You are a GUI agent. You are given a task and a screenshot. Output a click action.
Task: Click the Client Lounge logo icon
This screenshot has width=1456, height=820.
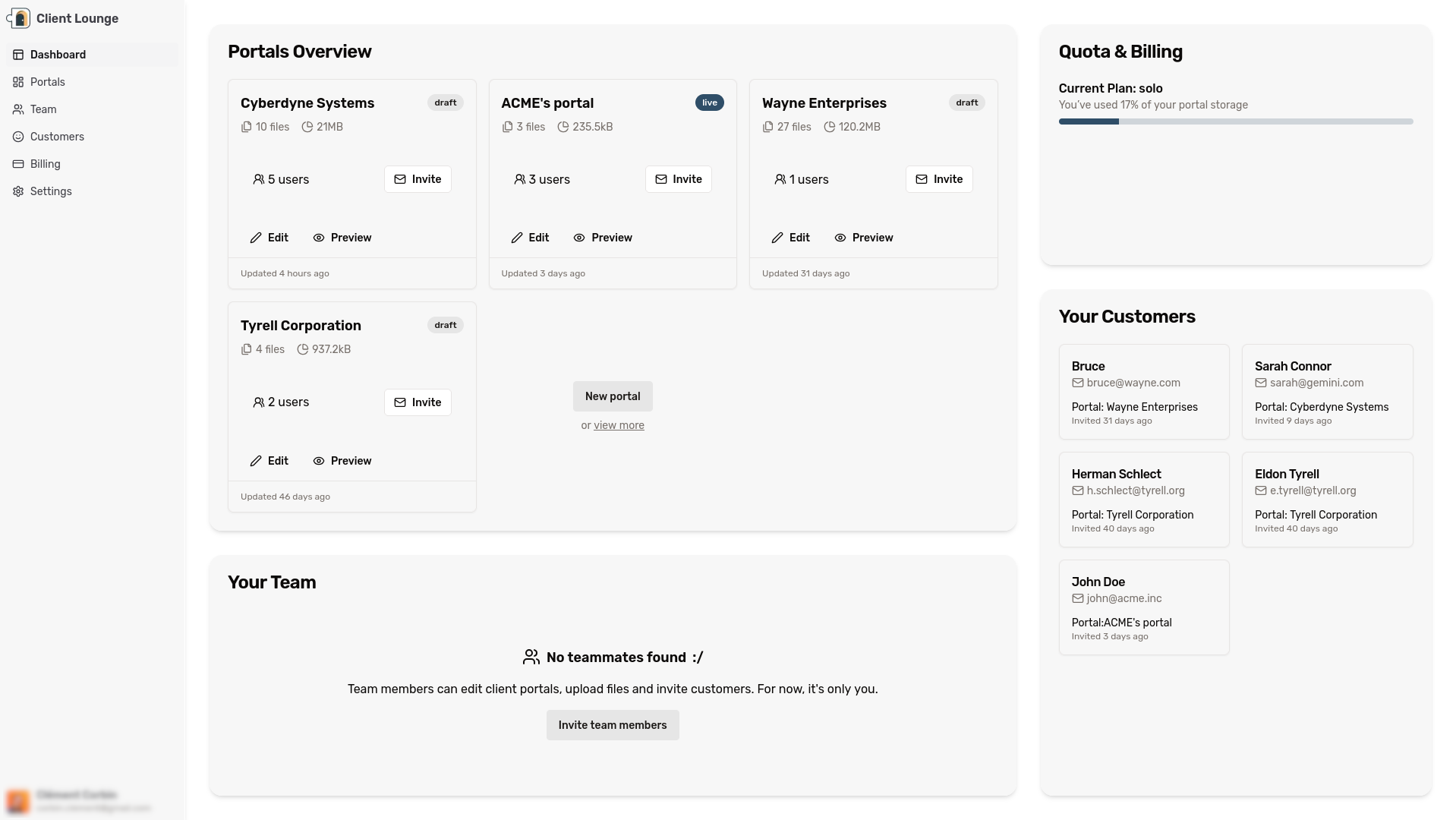click(x=19, y=17)
